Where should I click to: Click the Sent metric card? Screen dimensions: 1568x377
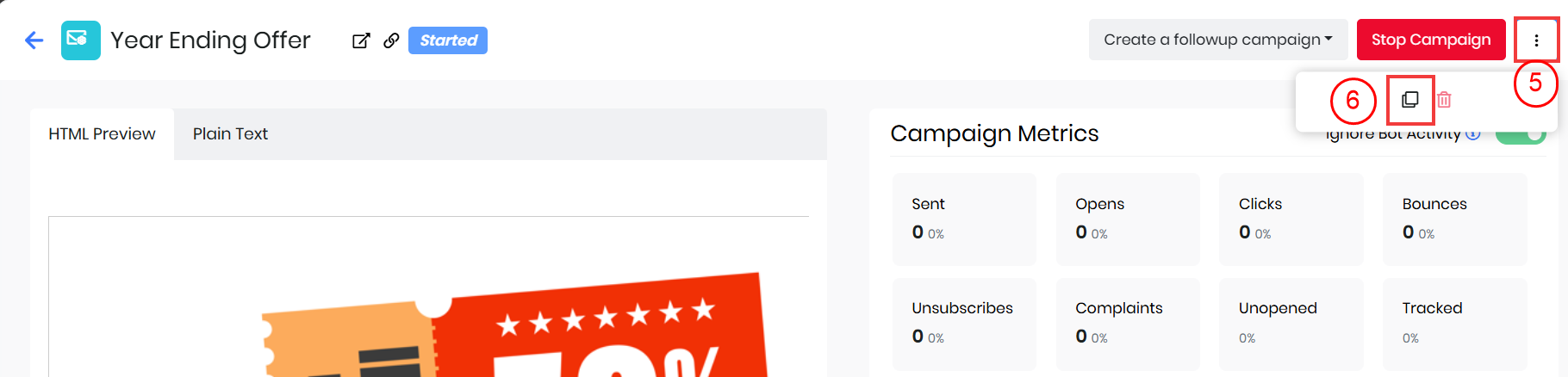coord(963,219)
